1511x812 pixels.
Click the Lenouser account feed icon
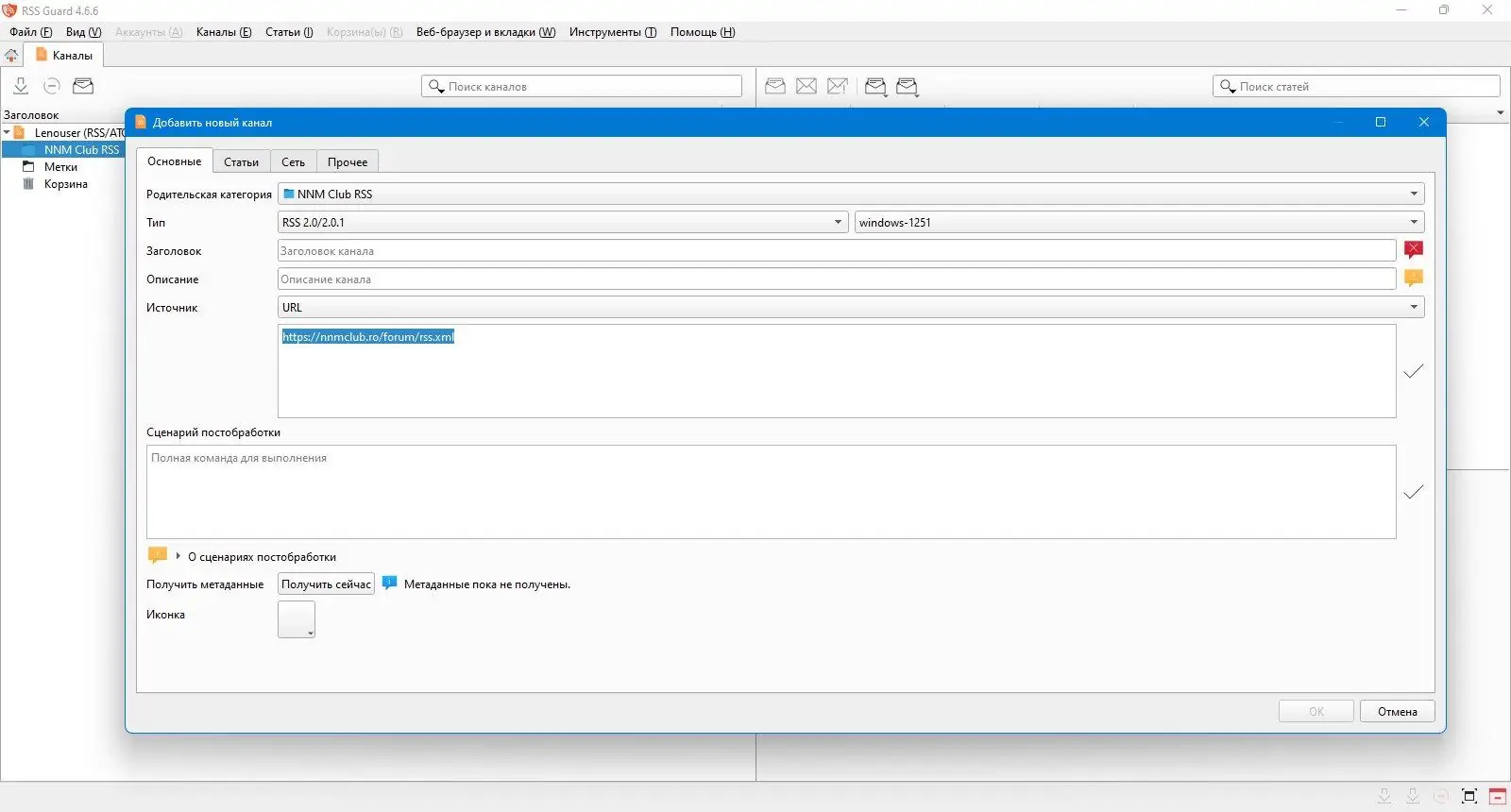click(20, 133)
